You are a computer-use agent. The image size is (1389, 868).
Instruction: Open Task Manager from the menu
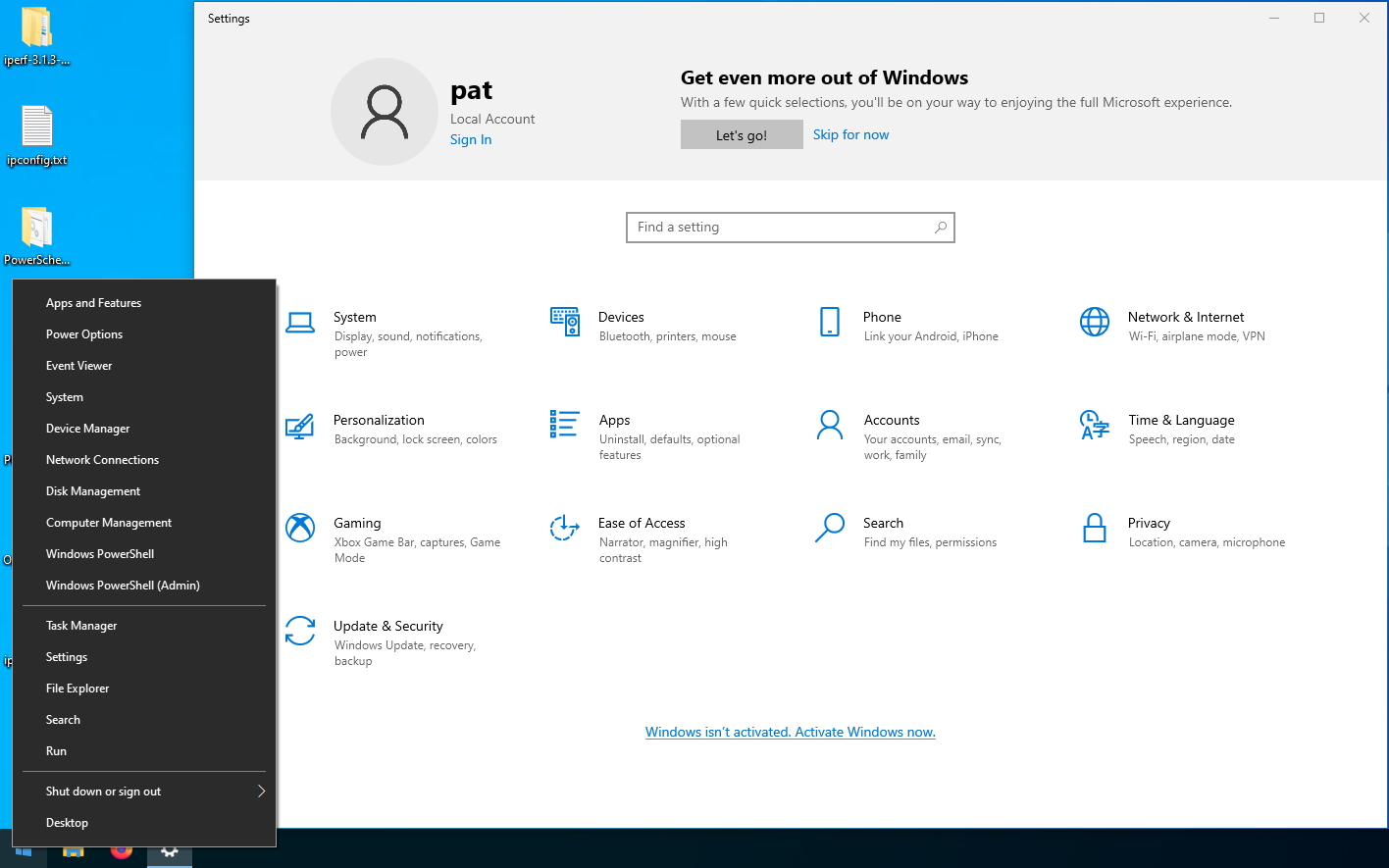(144, 626)
